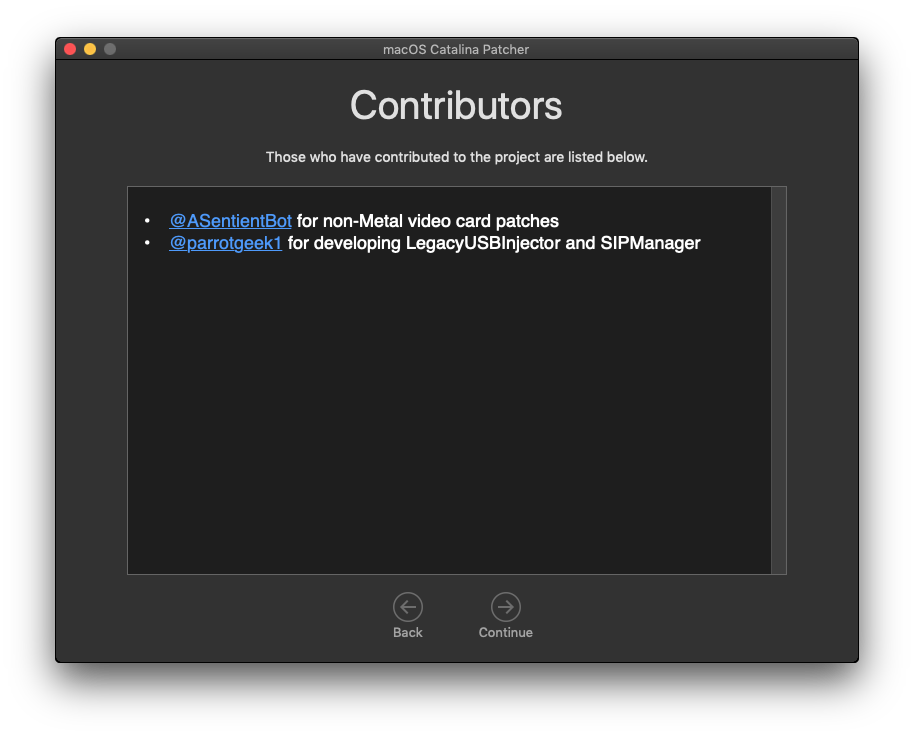Click the Back arrow icon

pyautogui.click(x=407, y=607)
